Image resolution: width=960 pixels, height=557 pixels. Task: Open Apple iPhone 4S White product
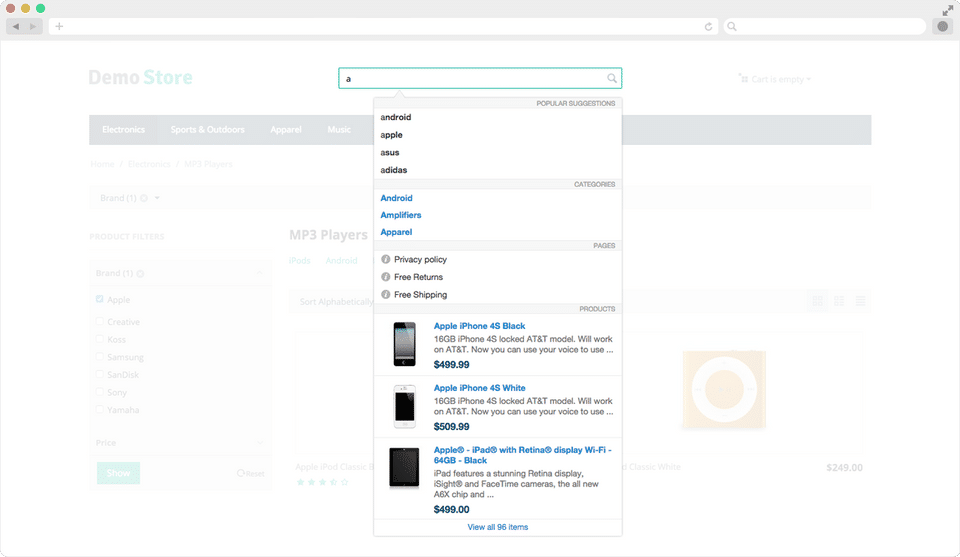pyautogui.click(x=479, y=388)
